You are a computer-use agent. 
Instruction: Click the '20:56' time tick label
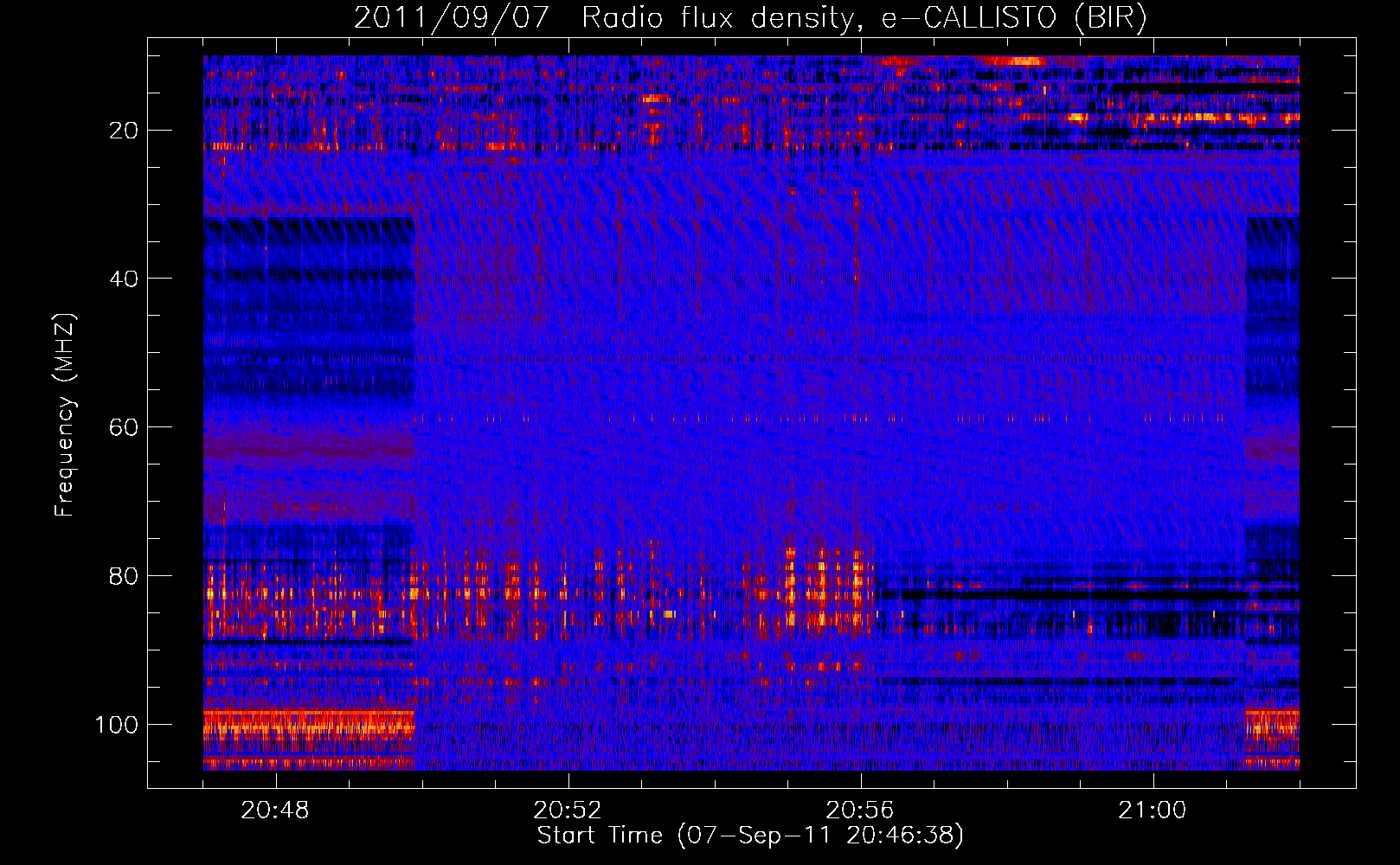click(x=860, y=811)
